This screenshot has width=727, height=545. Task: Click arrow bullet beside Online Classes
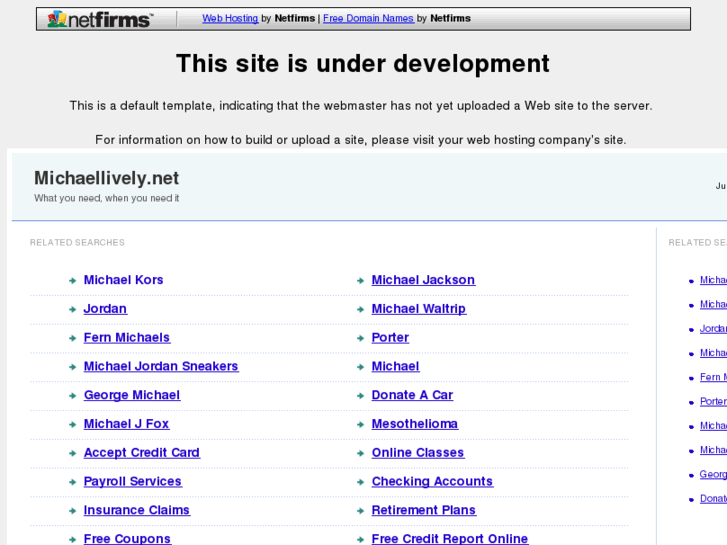click(x=360, y=453)
